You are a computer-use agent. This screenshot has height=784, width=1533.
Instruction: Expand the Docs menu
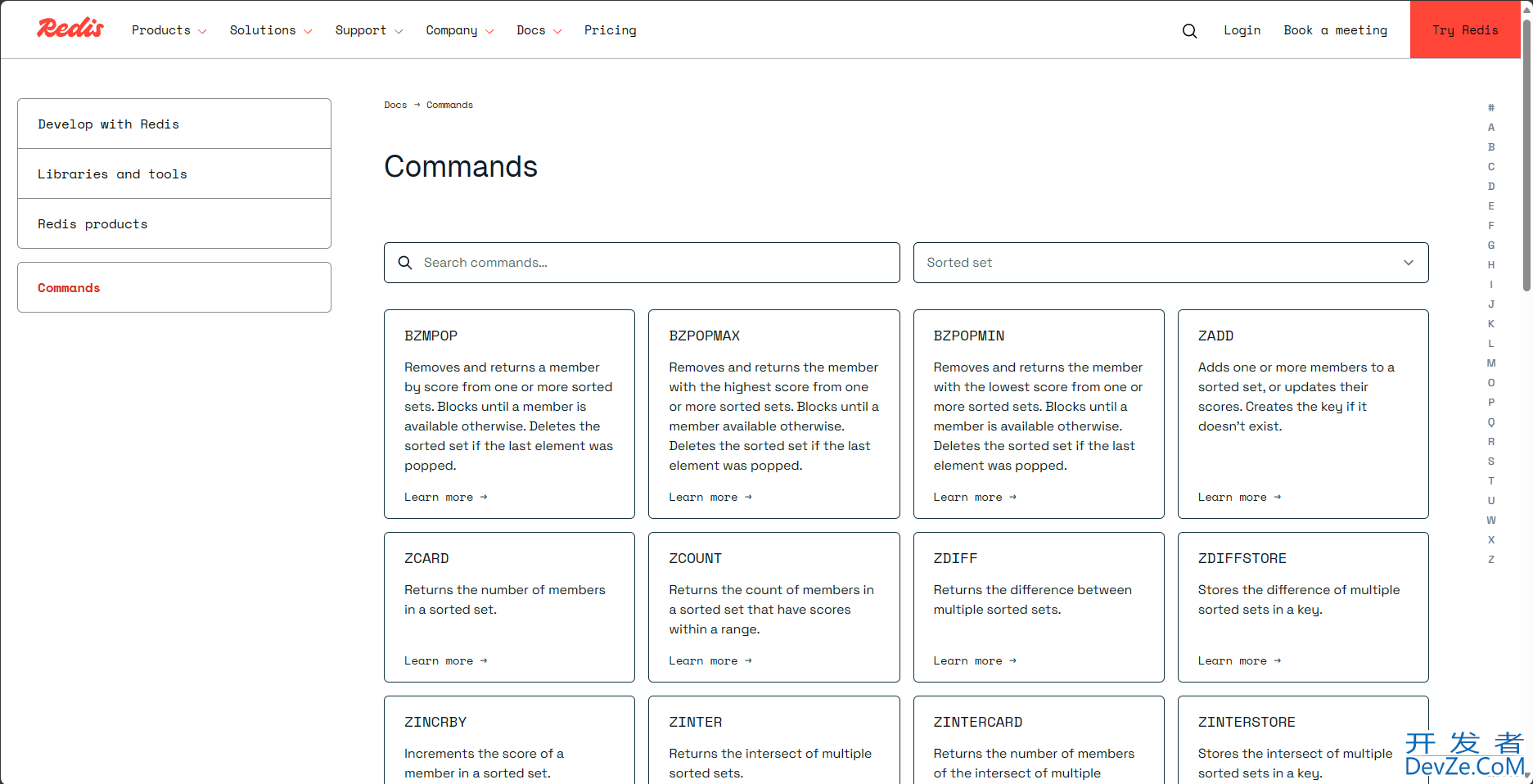tap(539, 30)
